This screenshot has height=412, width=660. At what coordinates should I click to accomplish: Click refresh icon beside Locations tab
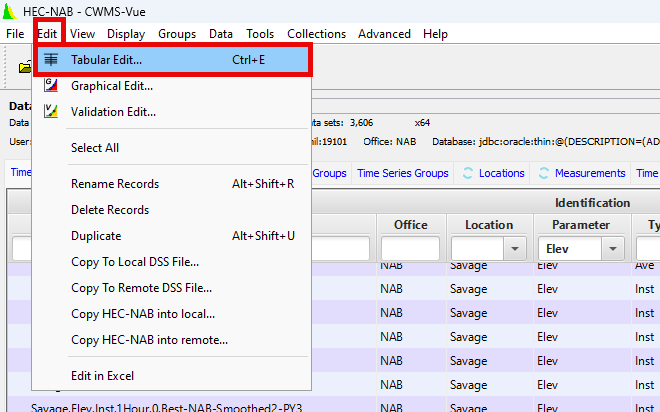(468, 173)
